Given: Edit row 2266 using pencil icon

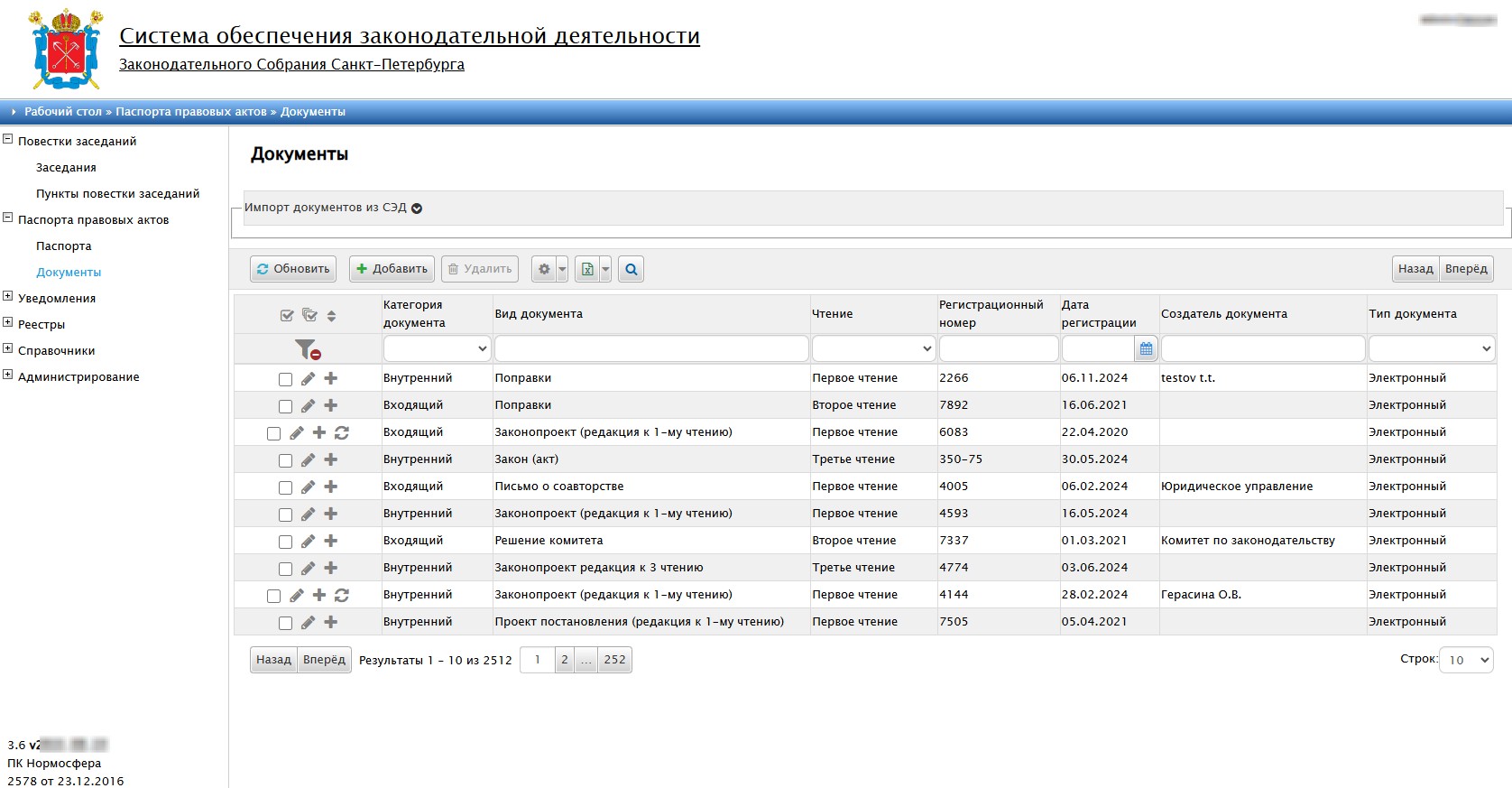Looking at the screenshot, I should click(309, 379).
